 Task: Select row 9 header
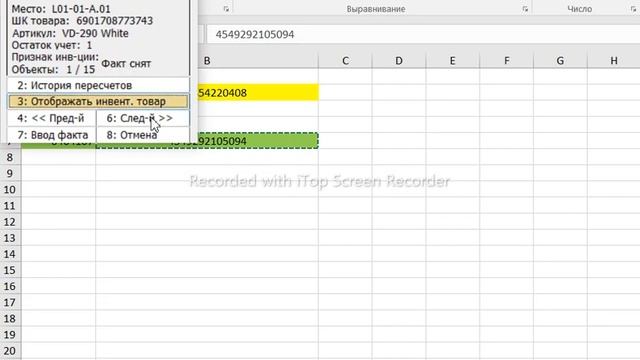[x=10, y=173]
